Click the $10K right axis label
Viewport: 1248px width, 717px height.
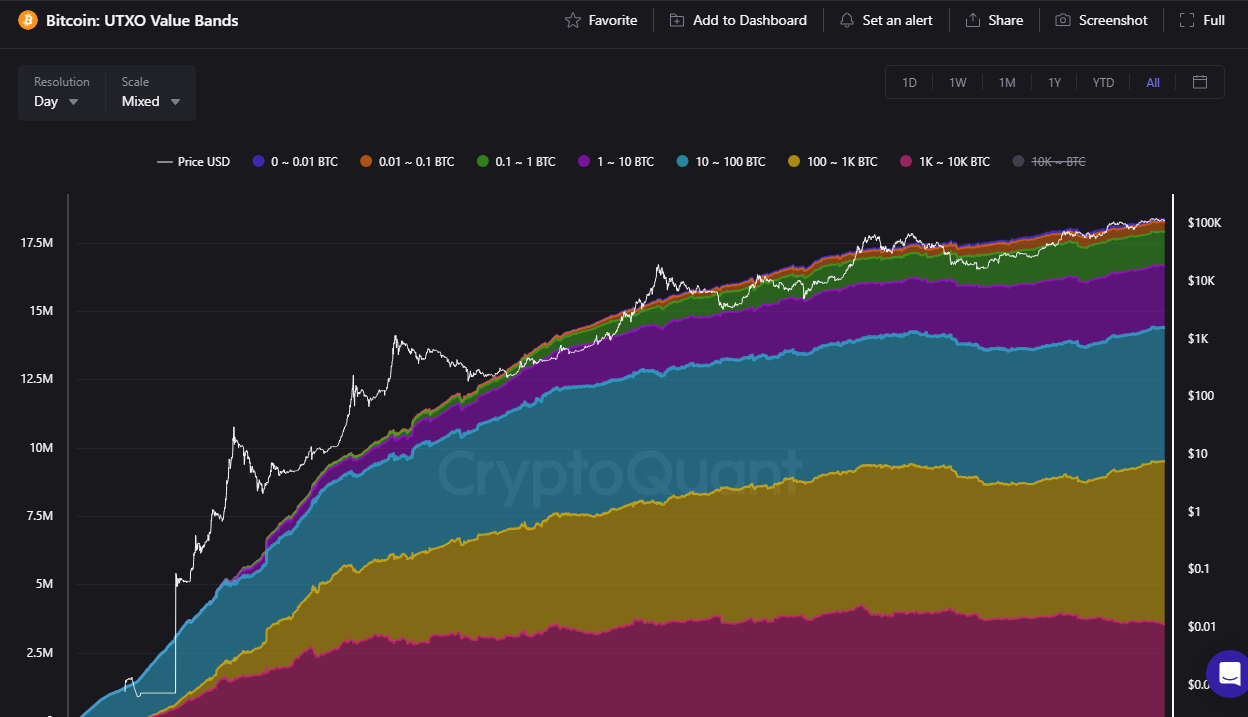[1201, 281]
